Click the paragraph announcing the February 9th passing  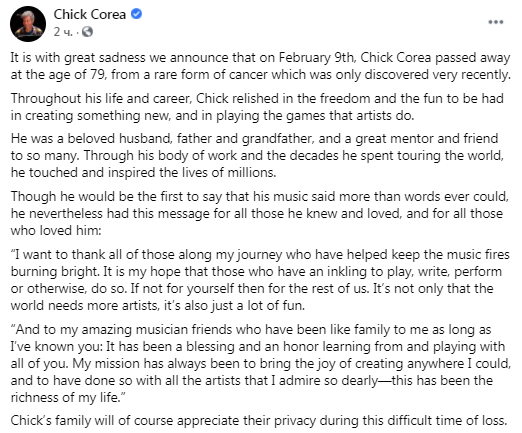pyautogui.click(x=260, y=66)
